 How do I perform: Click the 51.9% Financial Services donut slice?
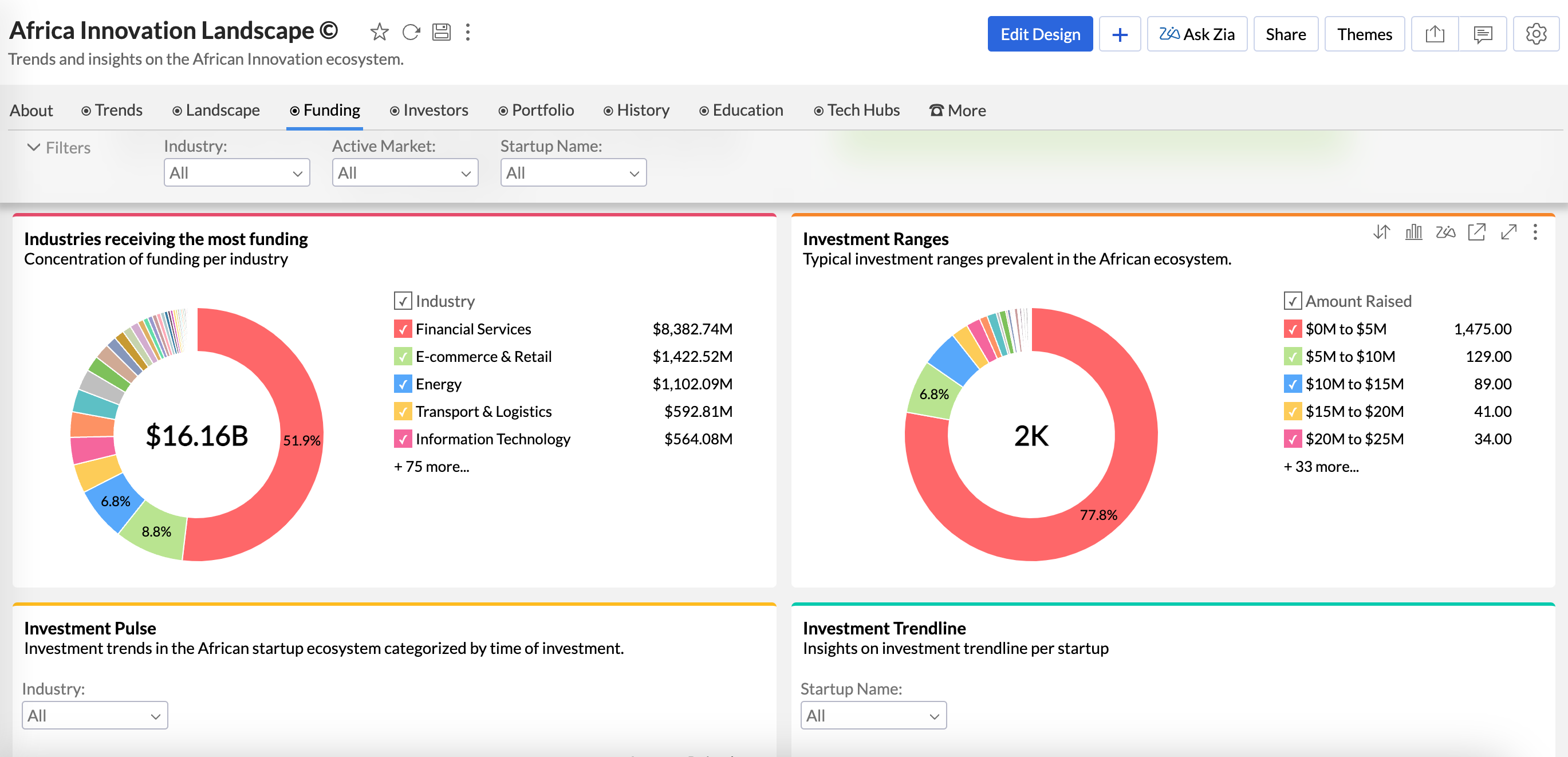[x=301, y=439]
